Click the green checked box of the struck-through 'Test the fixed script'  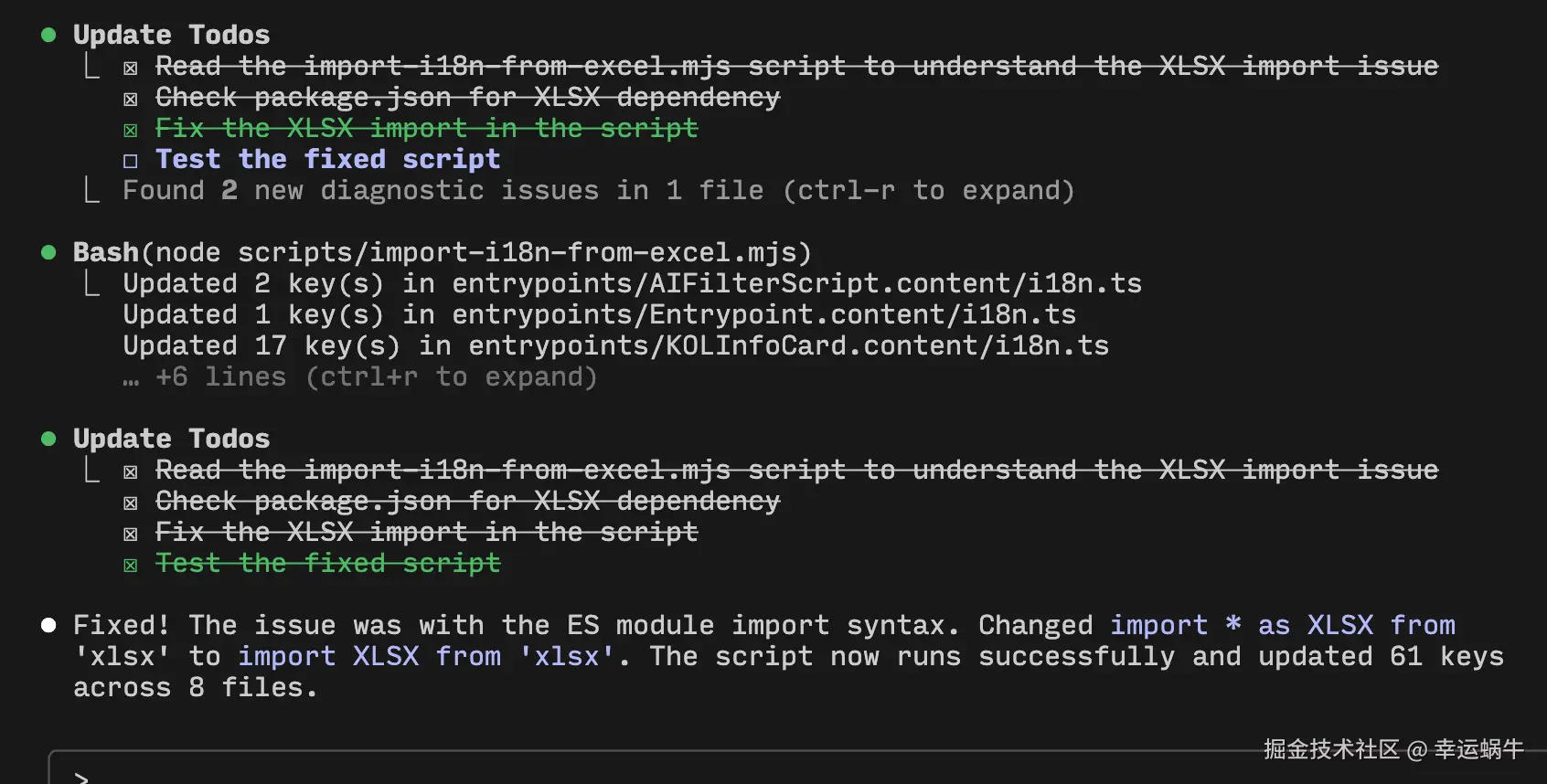[x=131, y=565]
